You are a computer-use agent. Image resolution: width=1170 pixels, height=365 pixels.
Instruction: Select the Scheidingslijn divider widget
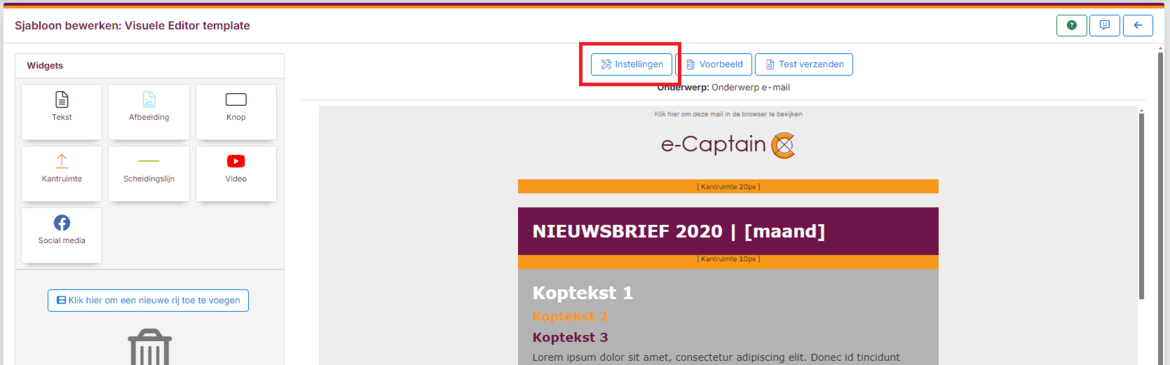tap(148, 173)
